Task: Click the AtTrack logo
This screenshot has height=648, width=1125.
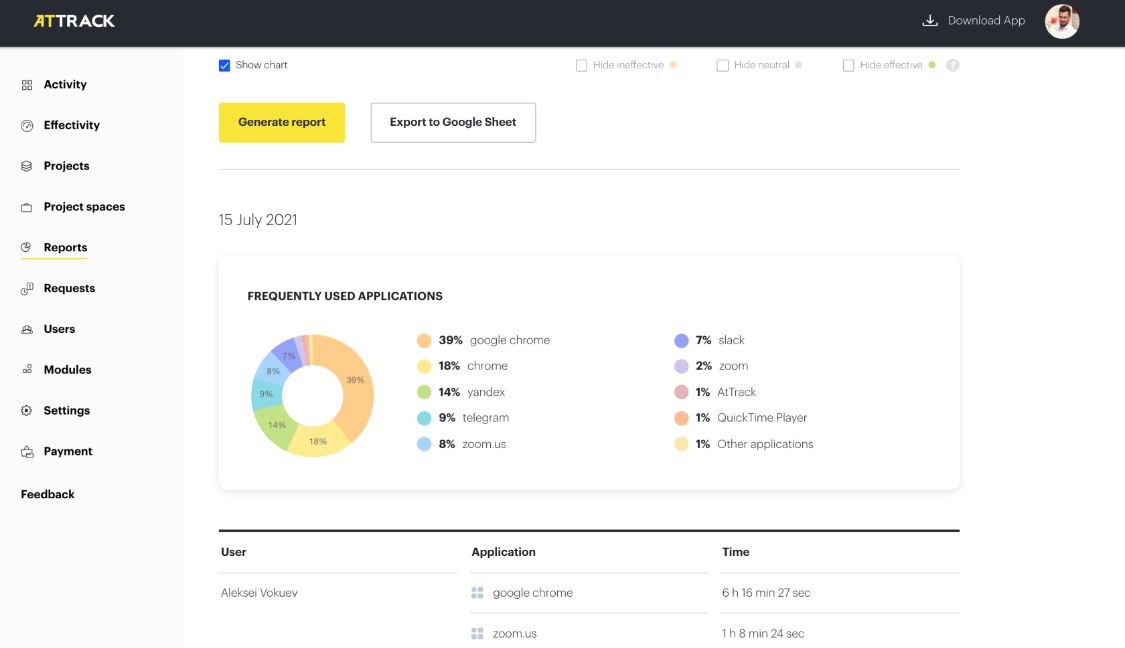Action: pos(74,21)
